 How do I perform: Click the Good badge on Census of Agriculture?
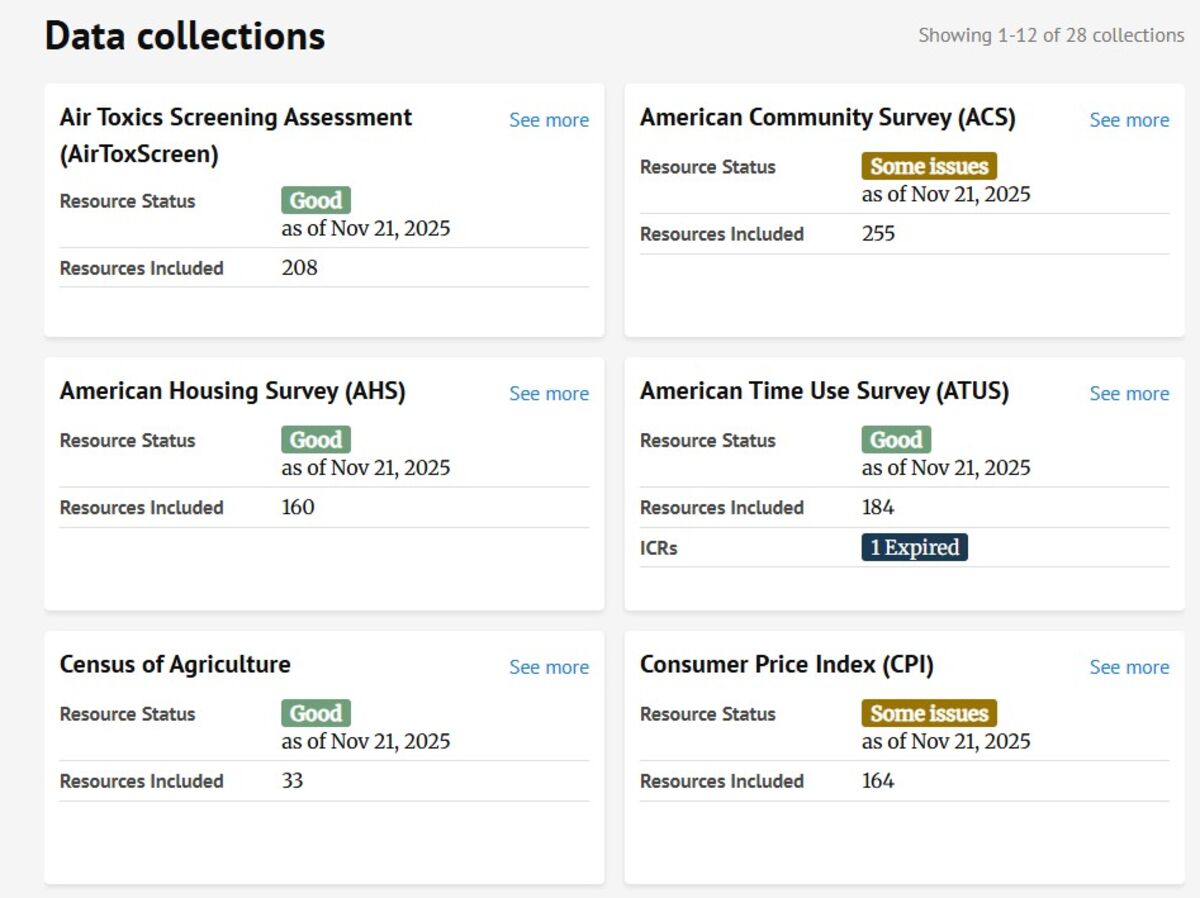tap(315, 713)
